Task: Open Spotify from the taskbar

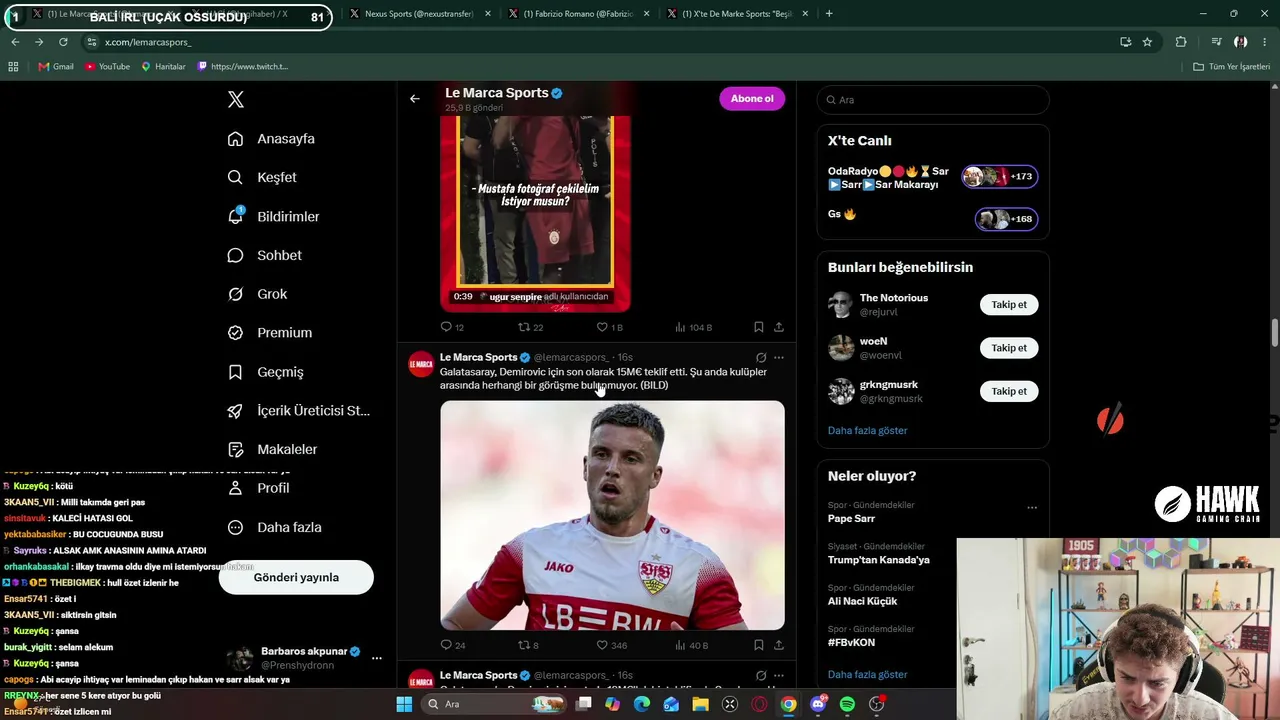Action: pos(847,704)
